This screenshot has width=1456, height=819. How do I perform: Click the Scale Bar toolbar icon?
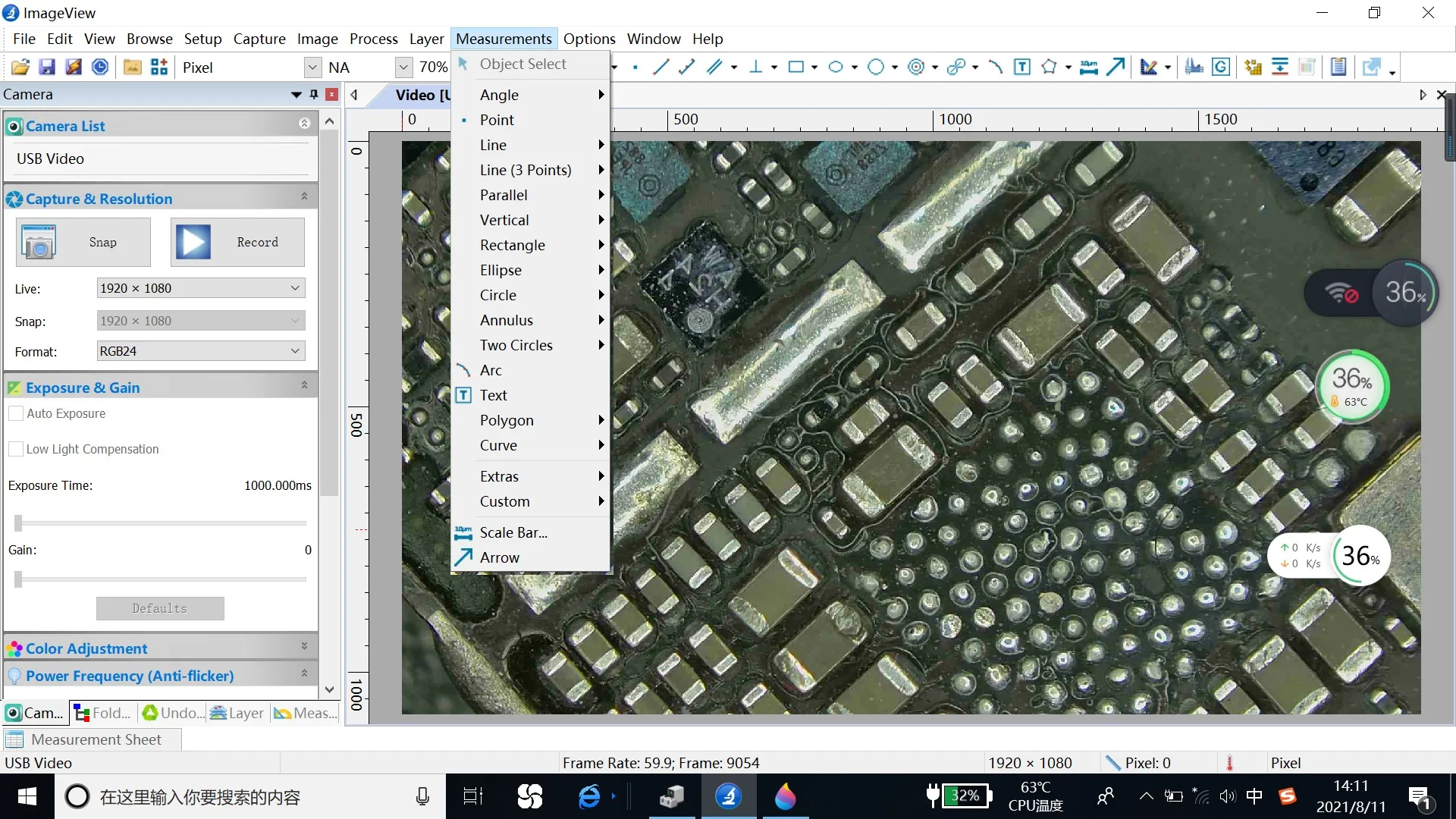(1088, 67)
